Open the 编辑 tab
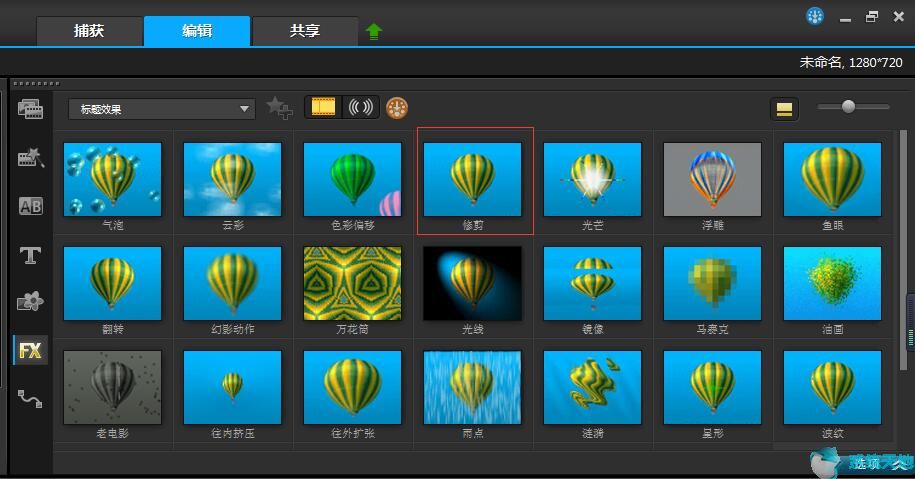 coord(197,31)
